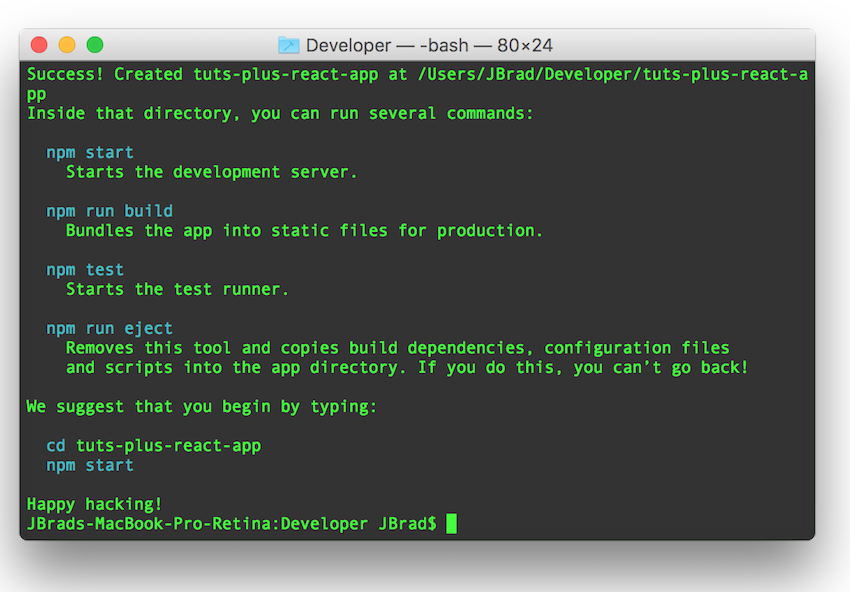The height and width of the screenshot is (592, 850).
Task: Click the "Removes this tool and copies build" line
Action: (x=398, y=348)
